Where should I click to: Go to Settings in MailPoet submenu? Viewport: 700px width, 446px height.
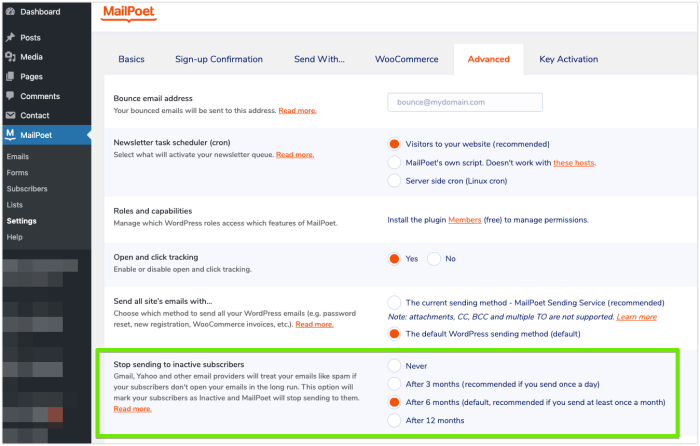(x=21, y=221)
